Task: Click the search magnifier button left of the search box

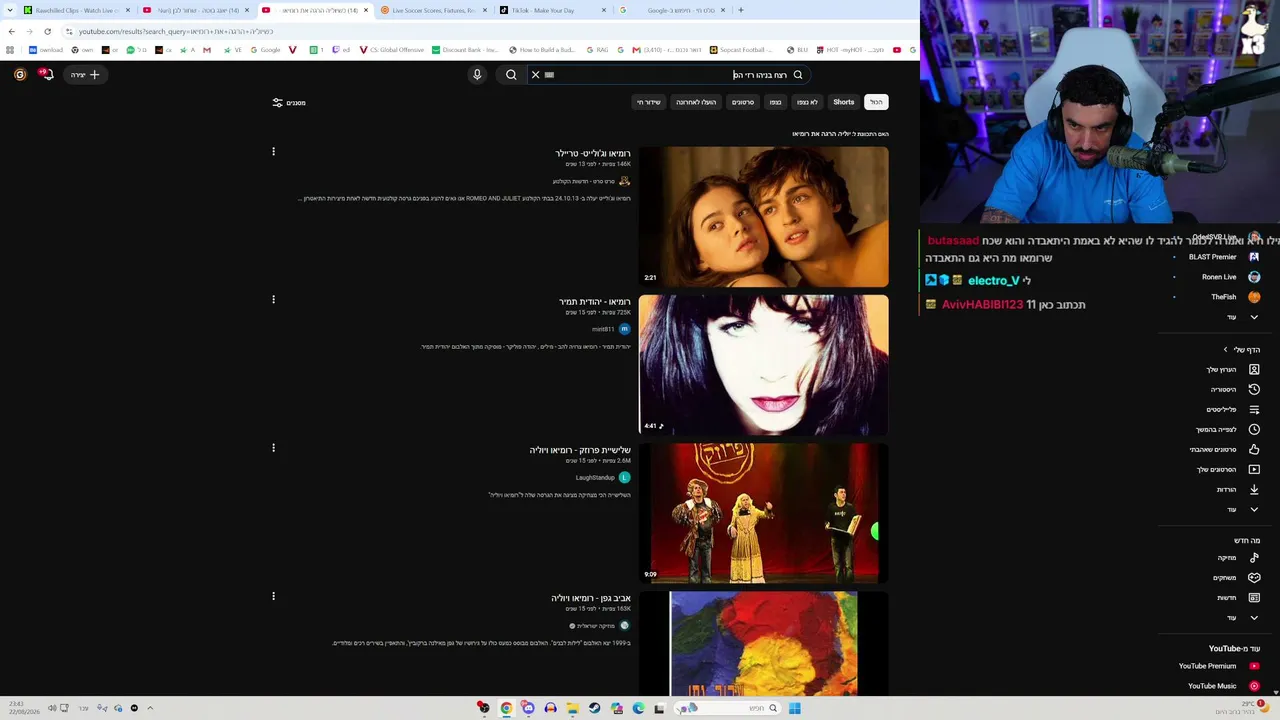Action: click(x=511, y=74)
